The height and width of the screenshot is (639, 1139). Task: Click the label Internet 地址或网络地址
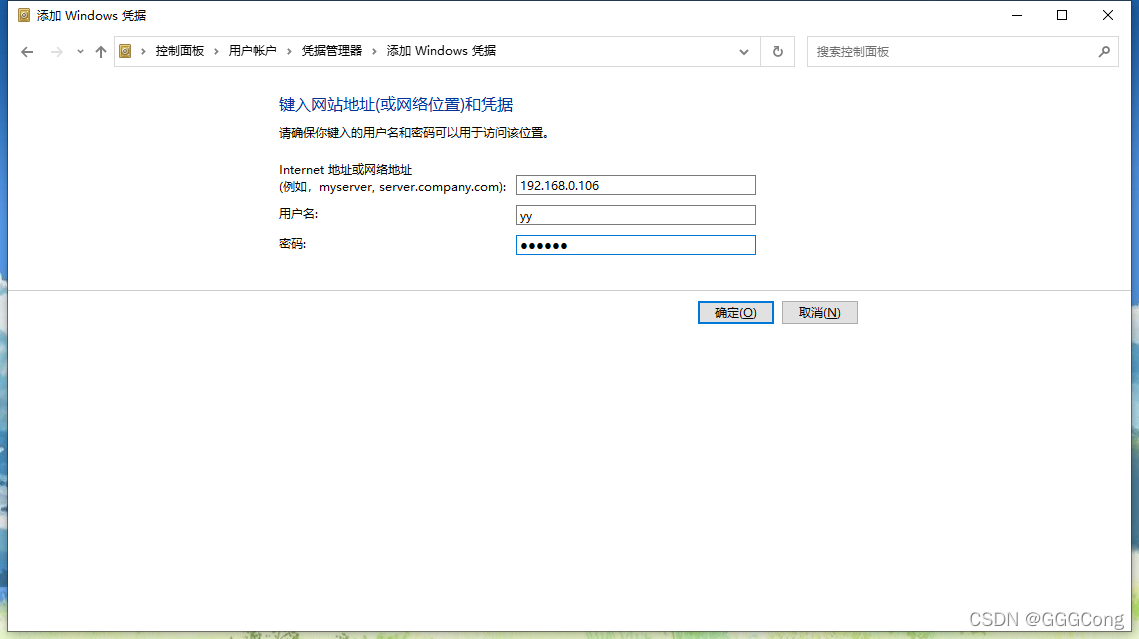pos(345,170)
